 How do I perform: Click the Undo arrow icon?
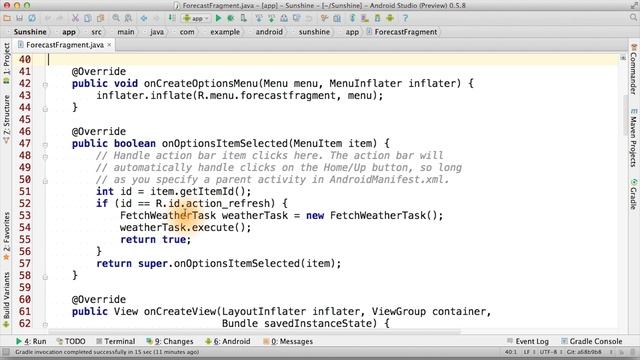pyautogui.click(x=48, y=18)
